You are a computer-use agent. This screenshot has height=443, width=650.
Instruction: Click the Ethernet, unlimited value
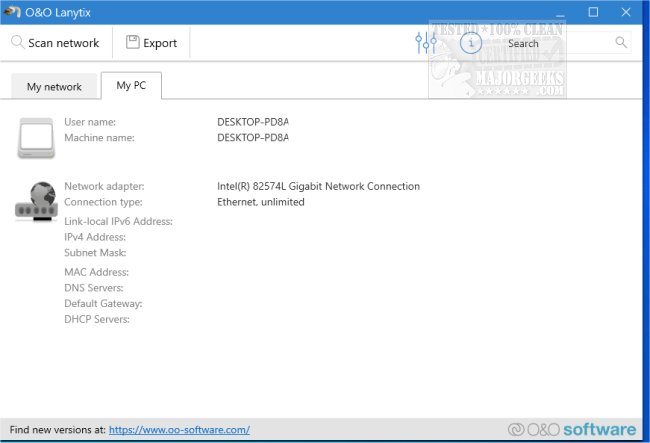pos(261,202)
